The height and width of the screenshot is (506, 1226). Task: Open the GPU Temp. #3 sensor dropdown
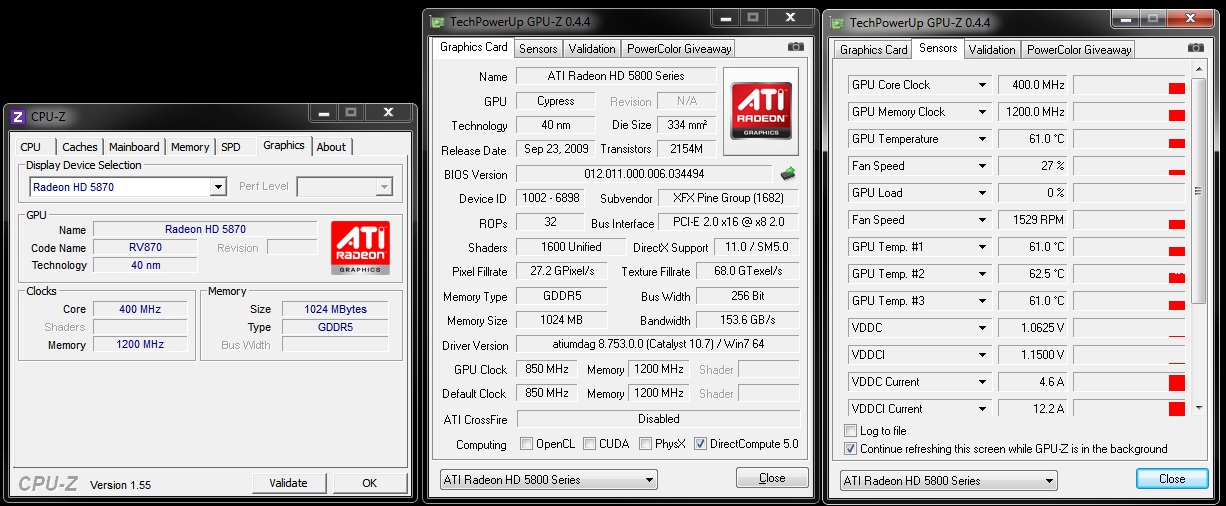(x=982, y=301)
